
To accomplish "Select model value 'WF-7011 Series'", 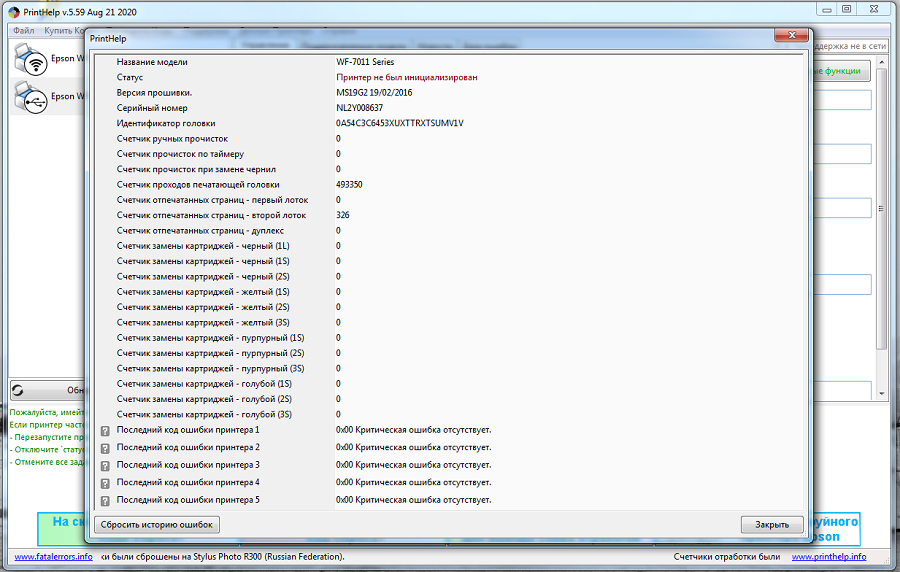I will pos(365,62).
